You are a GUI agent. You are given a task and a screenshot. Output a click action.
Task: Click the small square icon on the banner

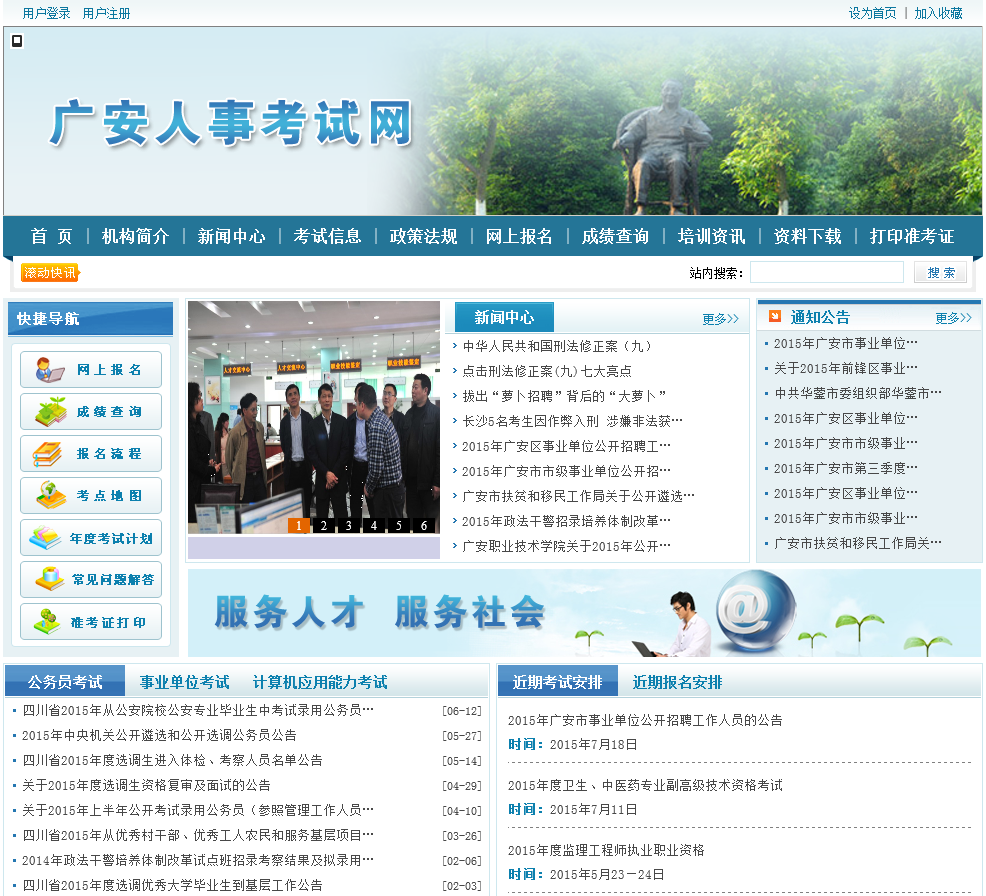[x=17, y=41]
